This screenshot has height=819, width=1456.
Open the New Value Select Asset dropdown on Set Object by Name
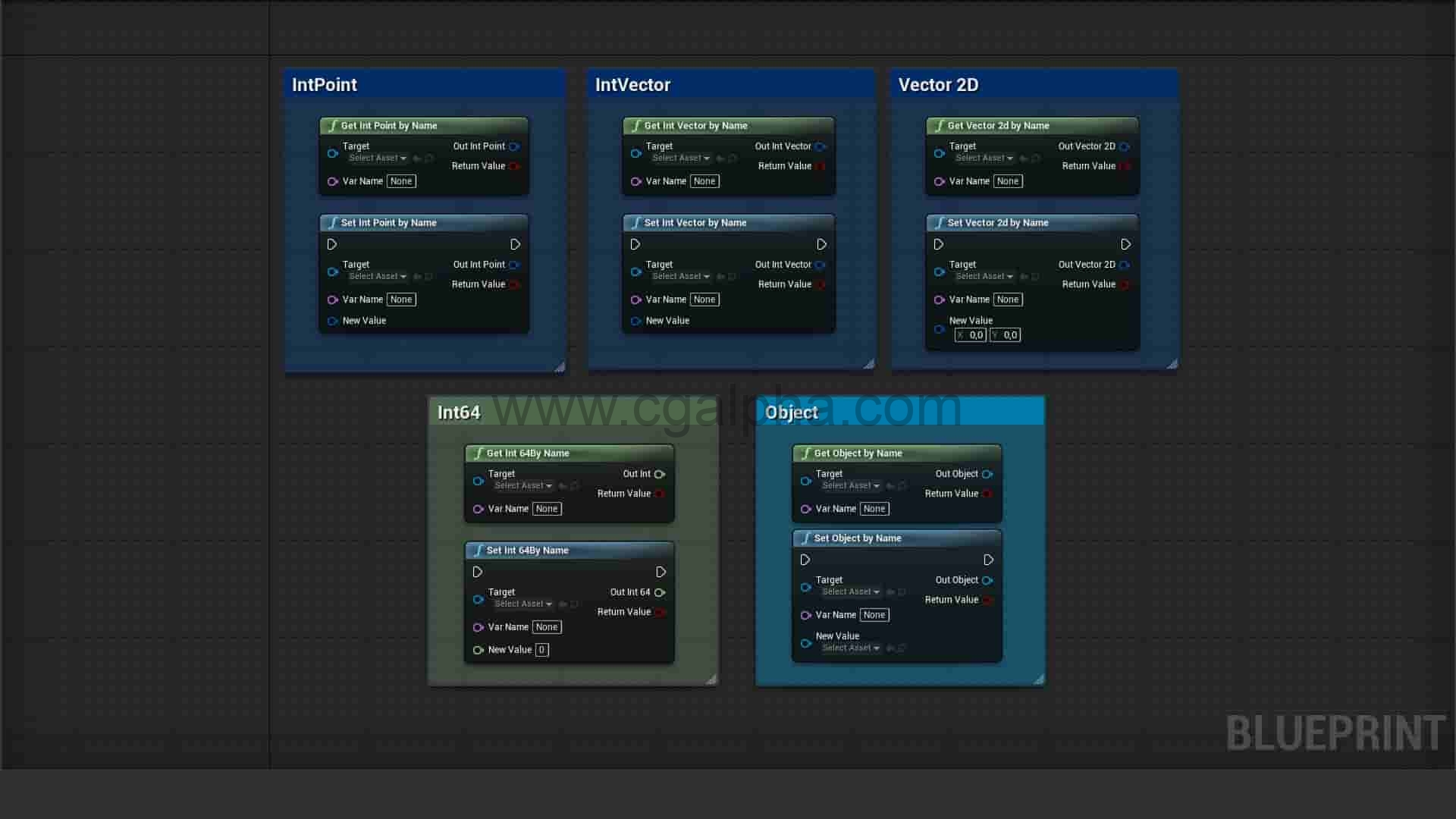850,648
